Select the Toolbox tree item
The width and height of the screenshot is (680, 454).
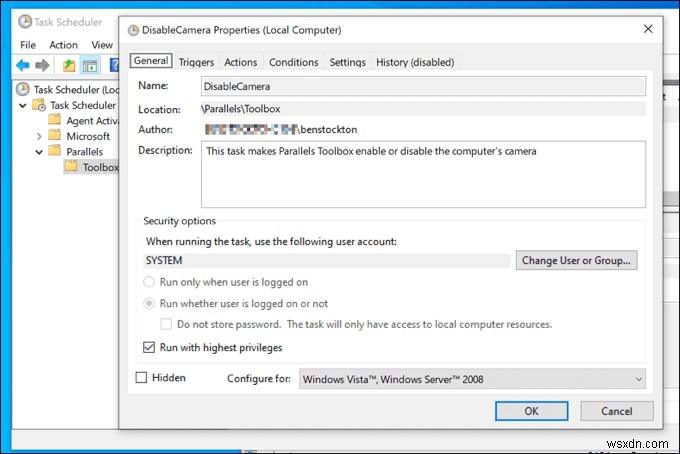point(101,167)
